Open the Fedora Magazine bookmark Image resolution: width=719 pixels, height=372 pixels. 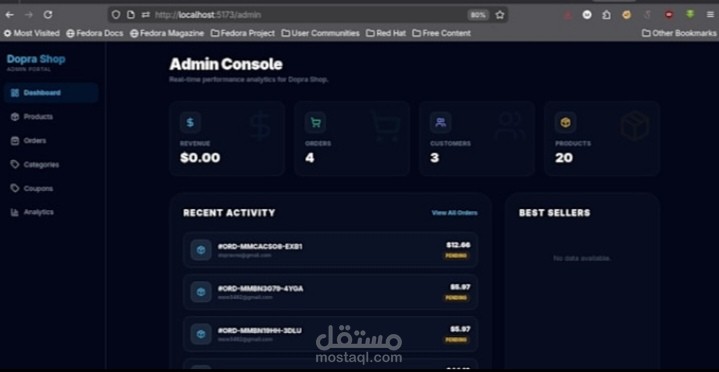click(x=167, y=33)
